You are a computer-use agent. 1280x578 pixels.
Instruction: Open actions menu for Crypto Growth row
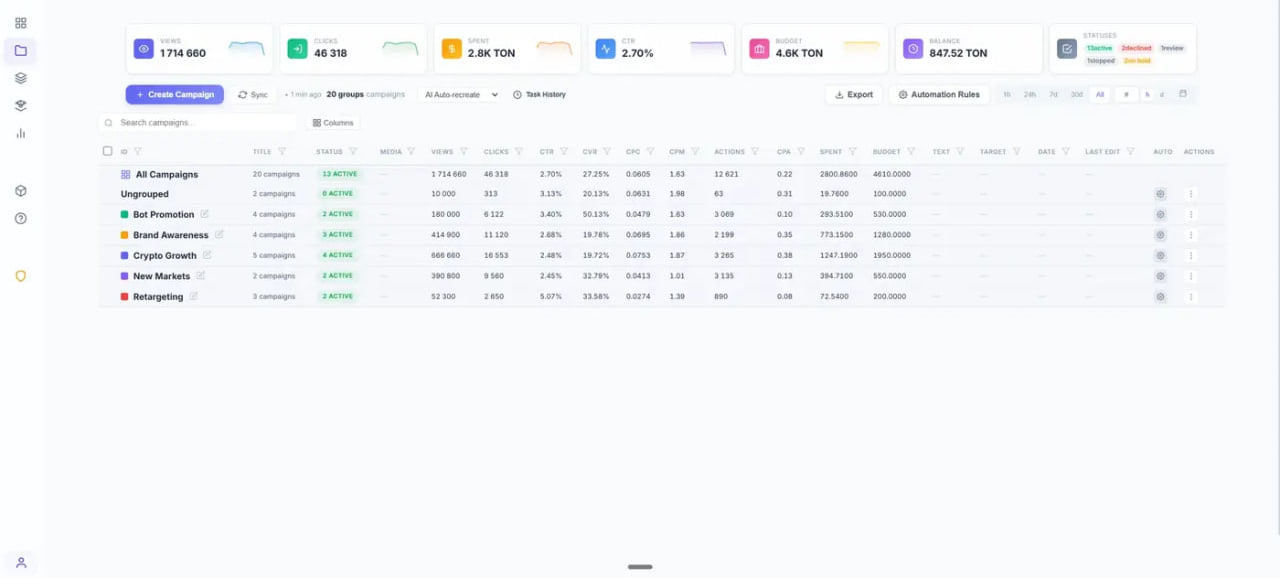(1190, 255)
